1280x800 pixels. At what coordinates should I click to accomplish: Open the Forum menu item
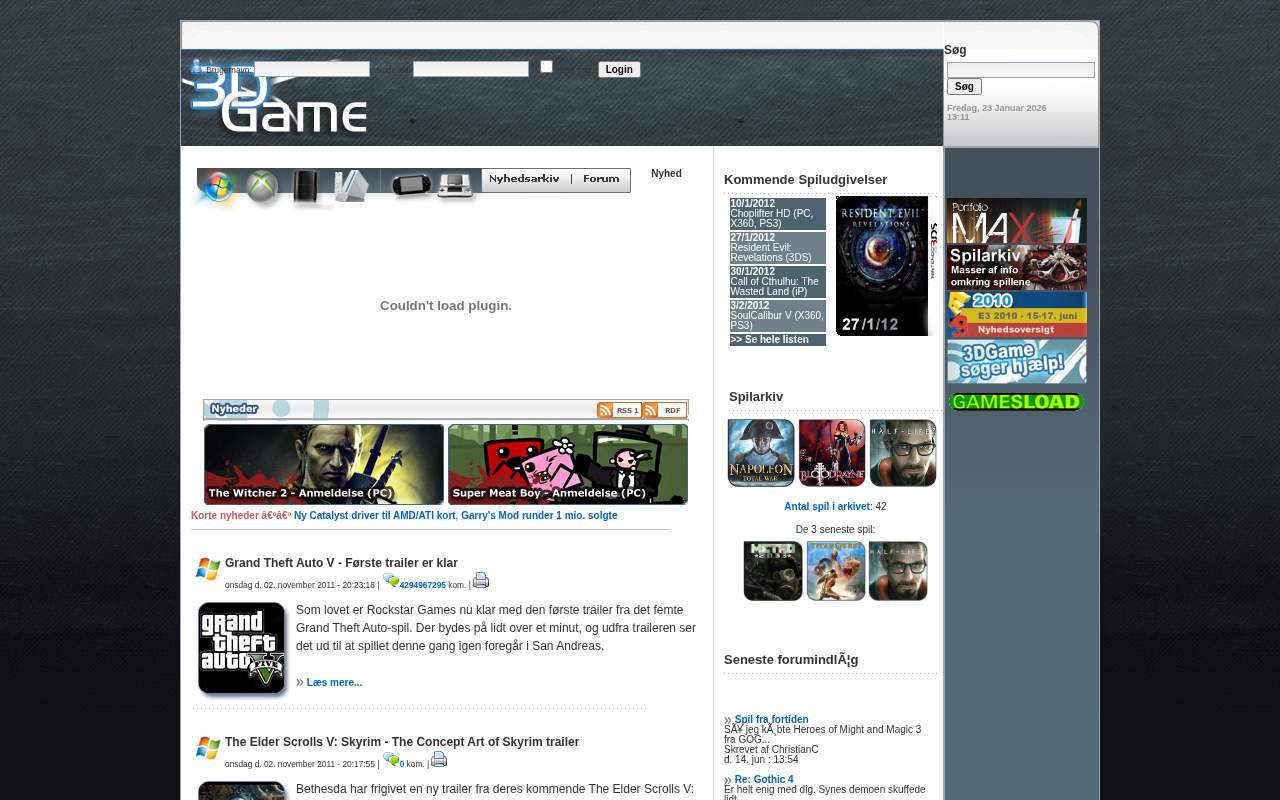[601, 179]
